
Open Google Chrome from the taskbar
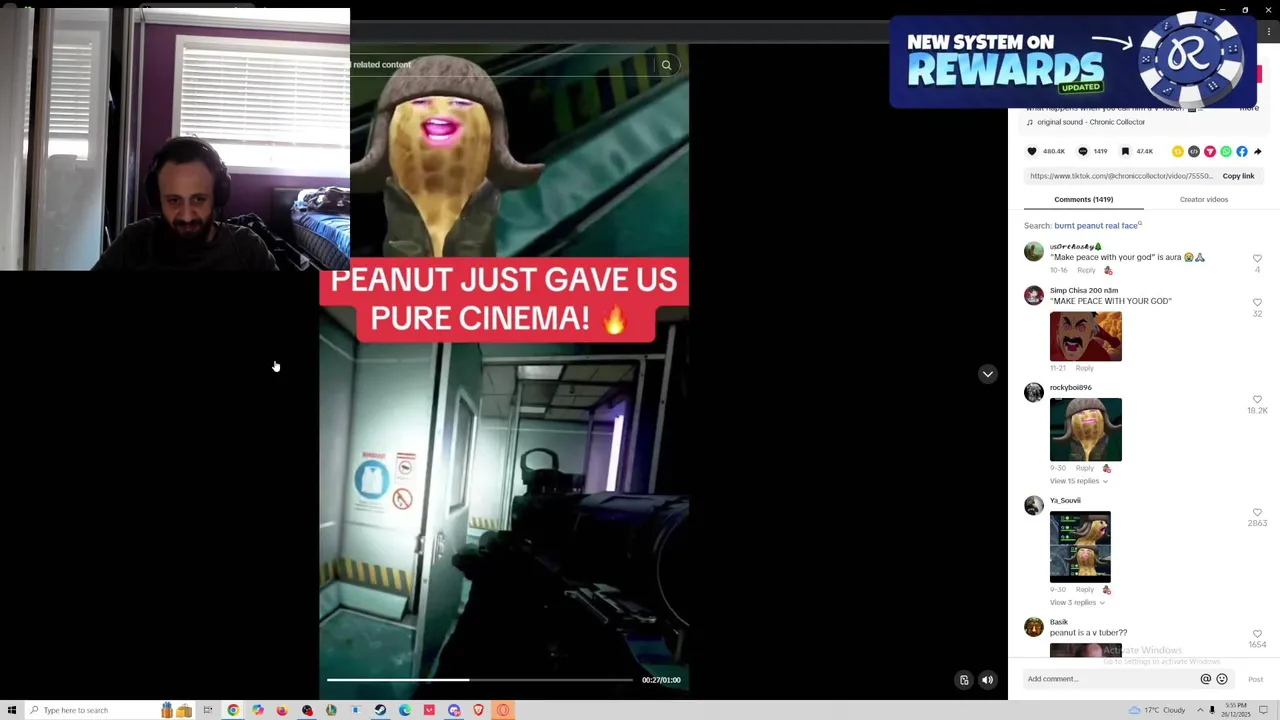[233, 710]
